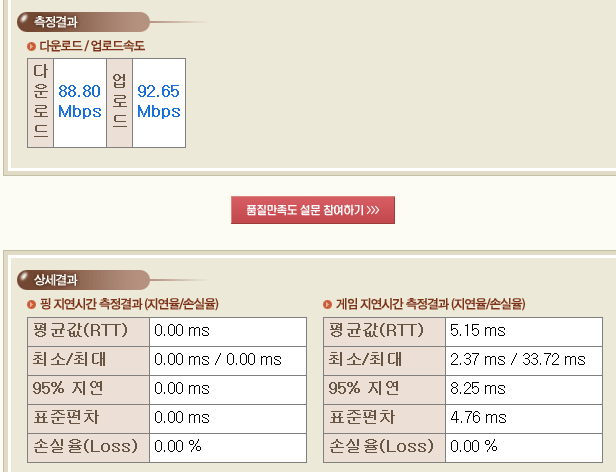Select the game 최소/최대 value 2.37 ms / 33.72 ms
Viewport: 616px width, 472px height.
[518, 359]
